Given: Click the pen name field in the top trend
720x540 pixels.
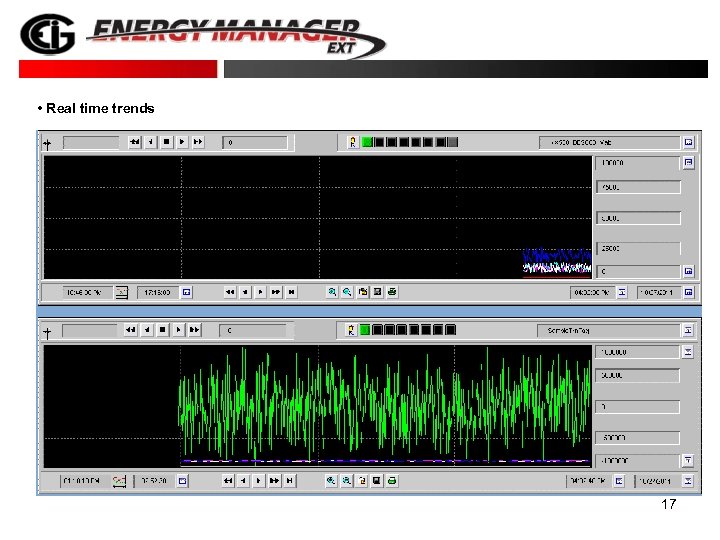Looking at the screenshot, I should [x=609, y=143].
